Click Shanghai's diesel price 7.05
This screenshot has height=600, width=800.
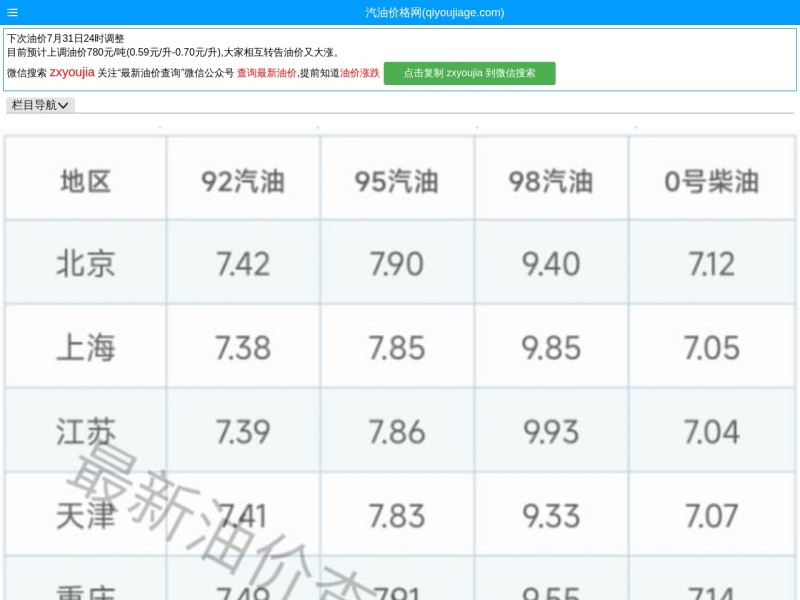pyautogui.click(x=712, y=348)
